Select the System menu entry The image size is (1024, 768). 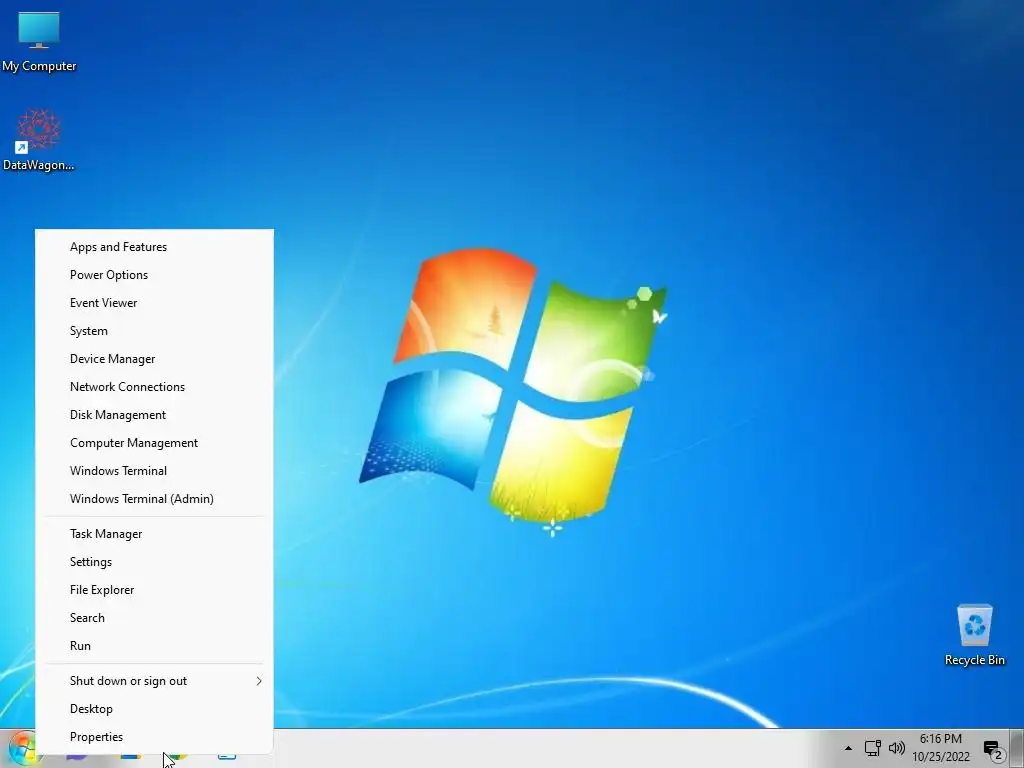[x=154, y=331]
